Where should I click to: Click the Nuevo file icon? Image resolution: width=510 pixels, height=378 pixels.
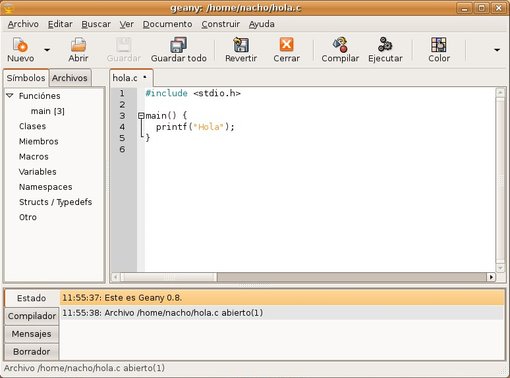coord(20,45)
